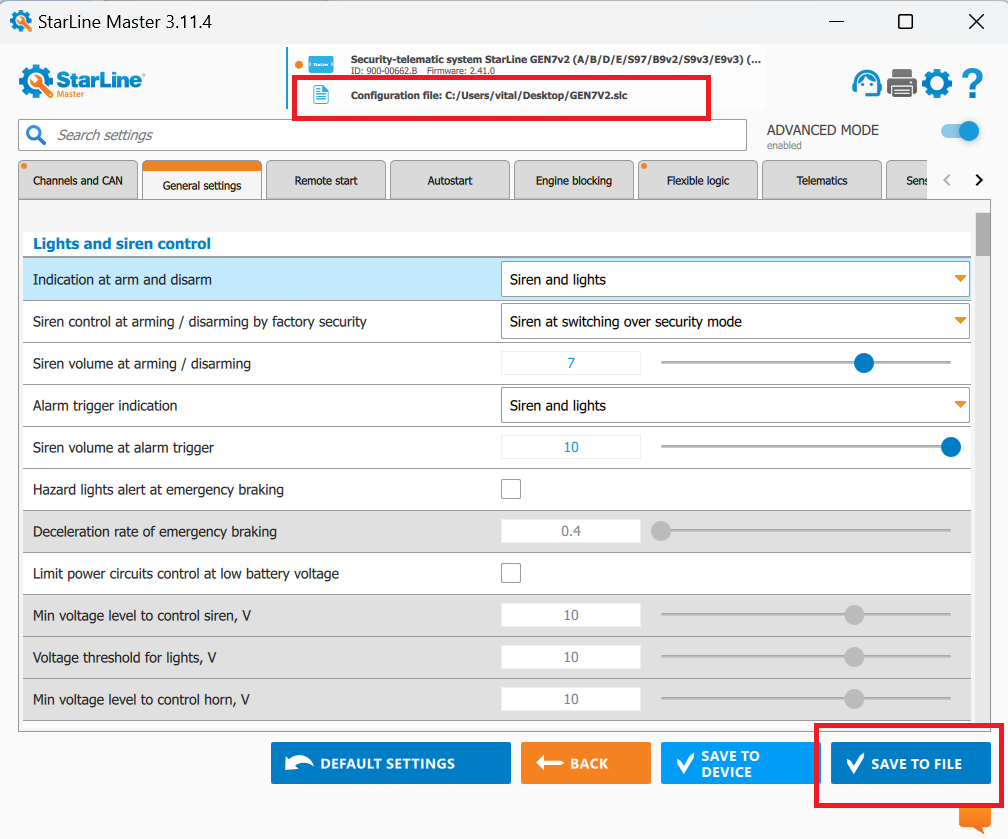Switch to Channels and CAN tab

click(78, 180)
